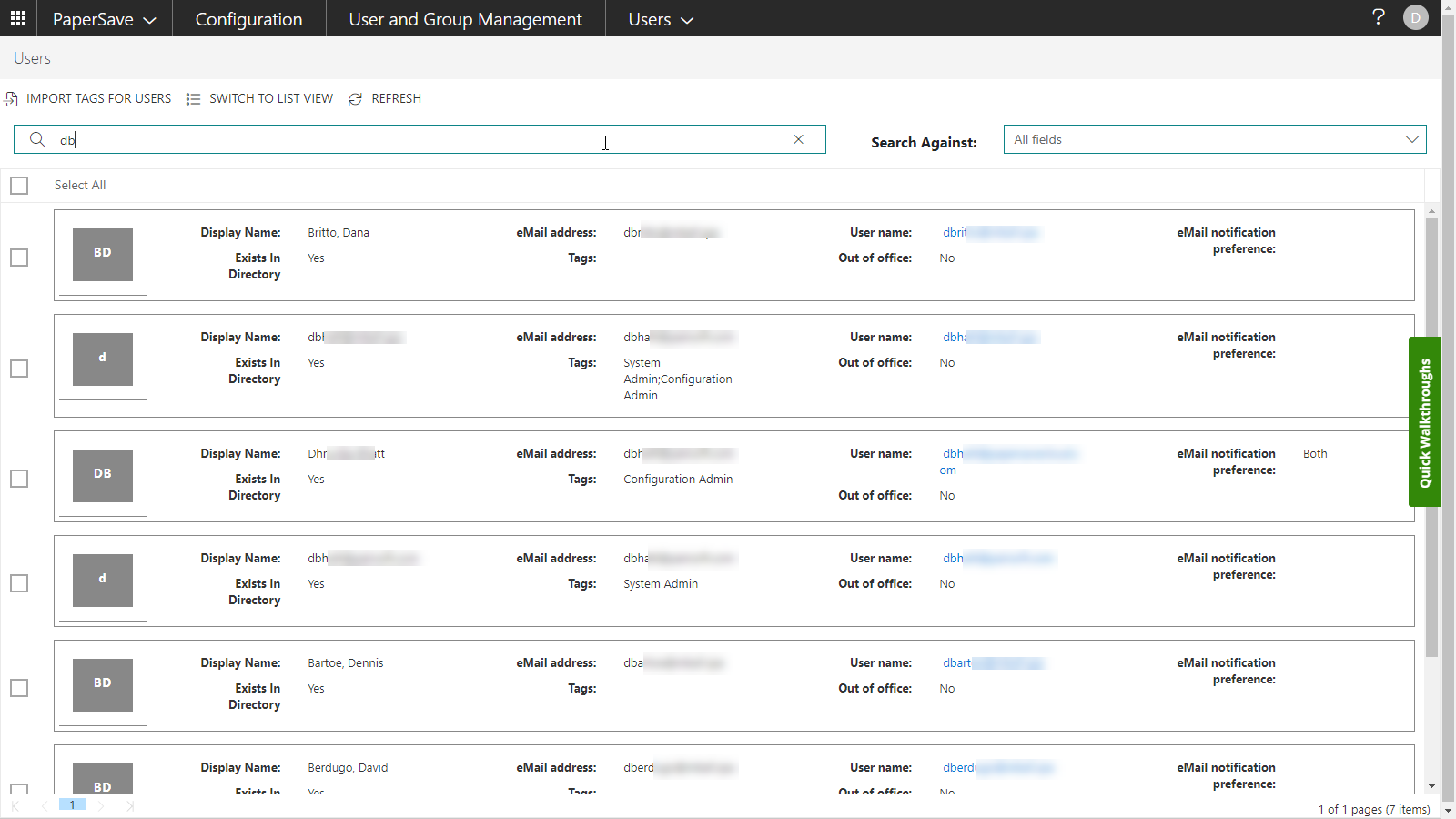Click the d avatar of the System Admin user

click(103, 580)
